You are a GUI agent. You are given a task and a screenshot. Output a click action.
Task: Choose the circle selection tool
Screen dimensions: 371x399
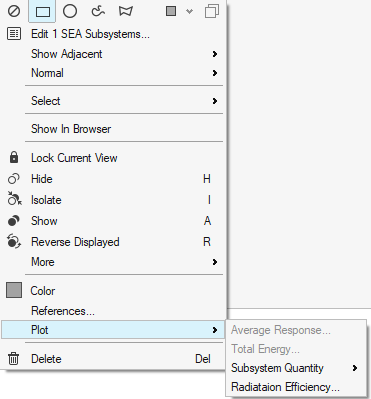tap(70, 11)
